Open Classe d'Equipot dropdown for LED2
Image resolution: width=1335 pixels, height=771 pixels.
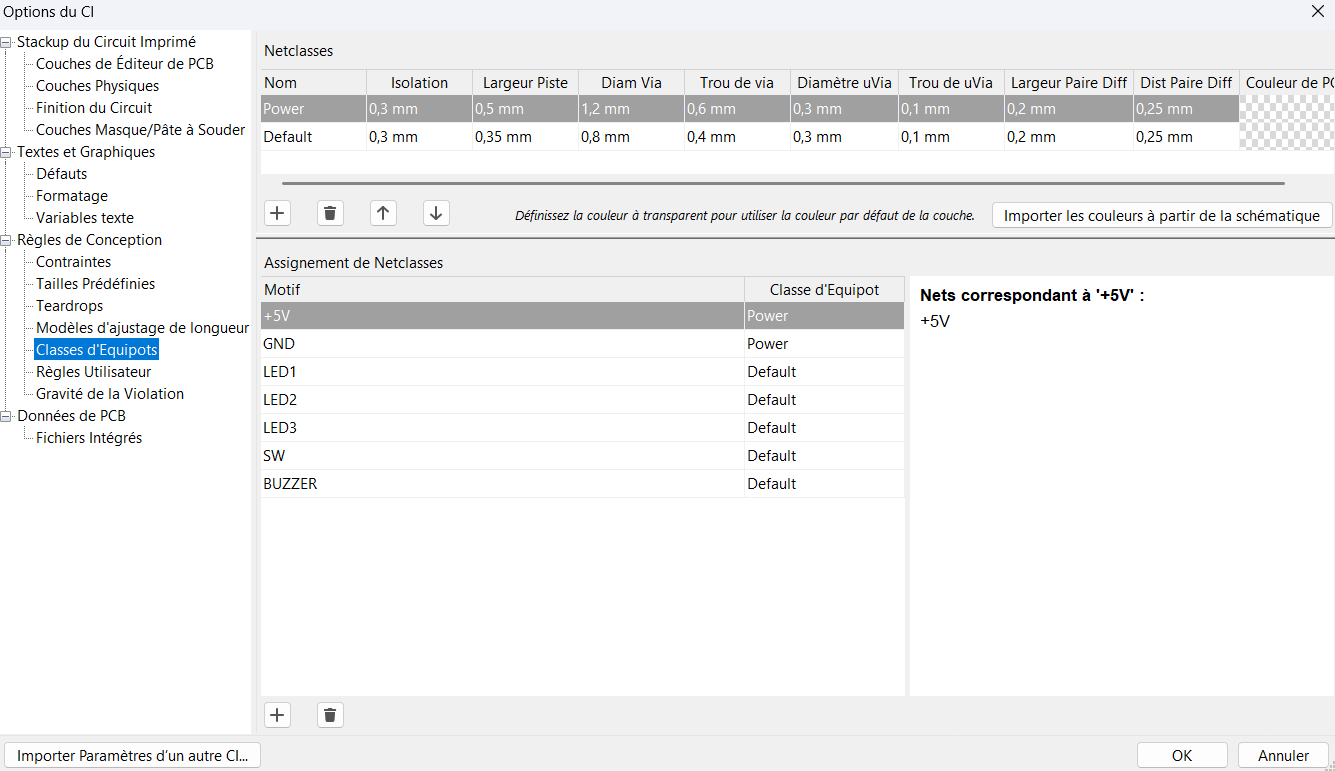coord(824,400)
